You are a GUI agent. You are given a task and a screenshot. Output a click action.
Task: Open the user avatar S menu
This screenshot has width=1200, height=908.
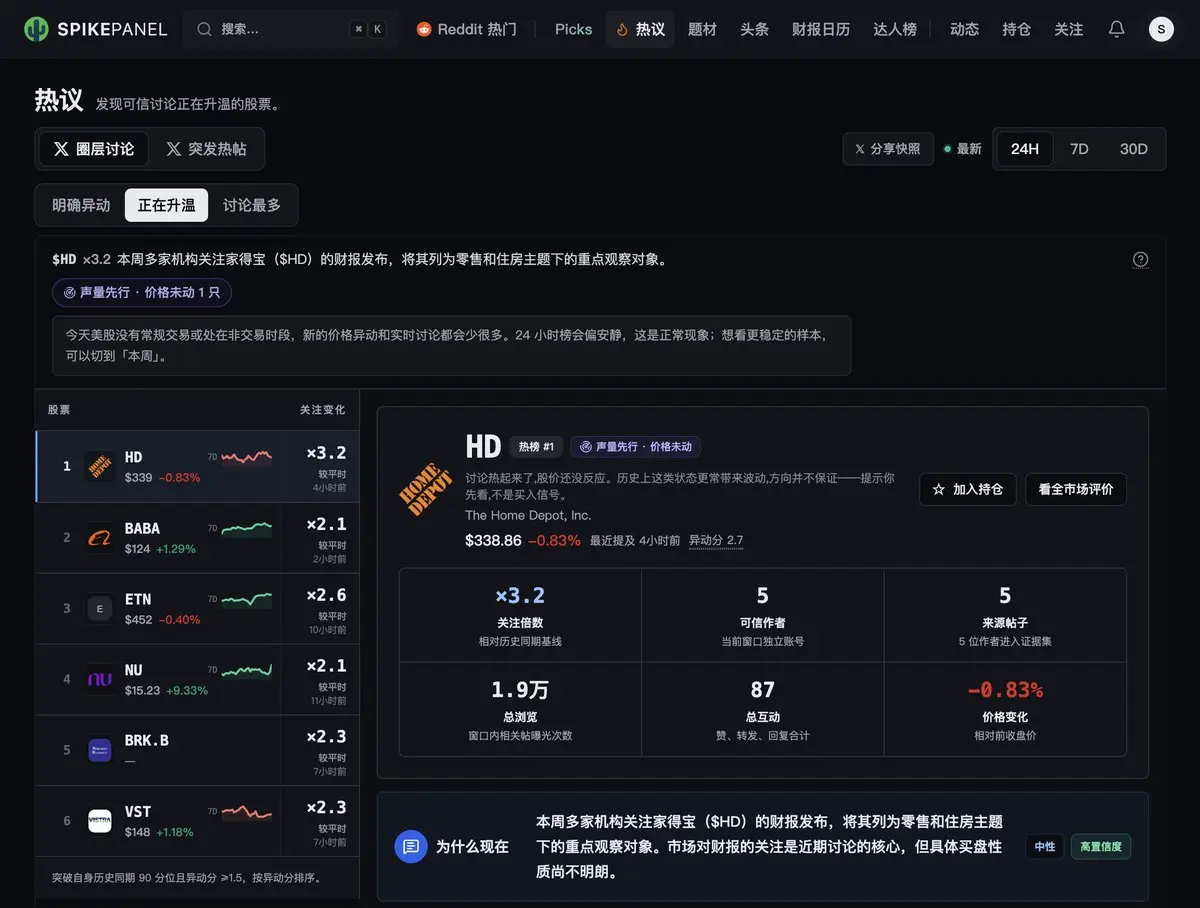[1161, 29]
